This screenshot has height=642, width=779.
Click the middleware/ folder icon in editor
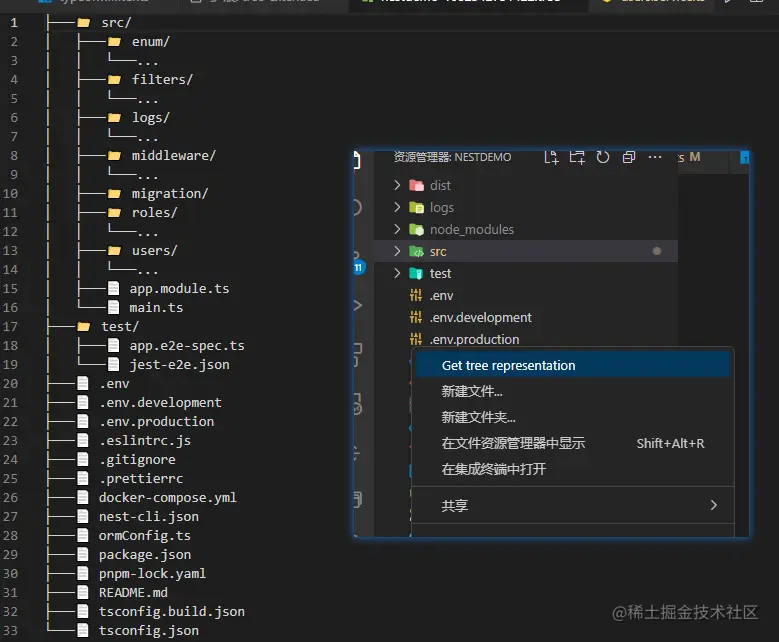[x=114, y=156]
